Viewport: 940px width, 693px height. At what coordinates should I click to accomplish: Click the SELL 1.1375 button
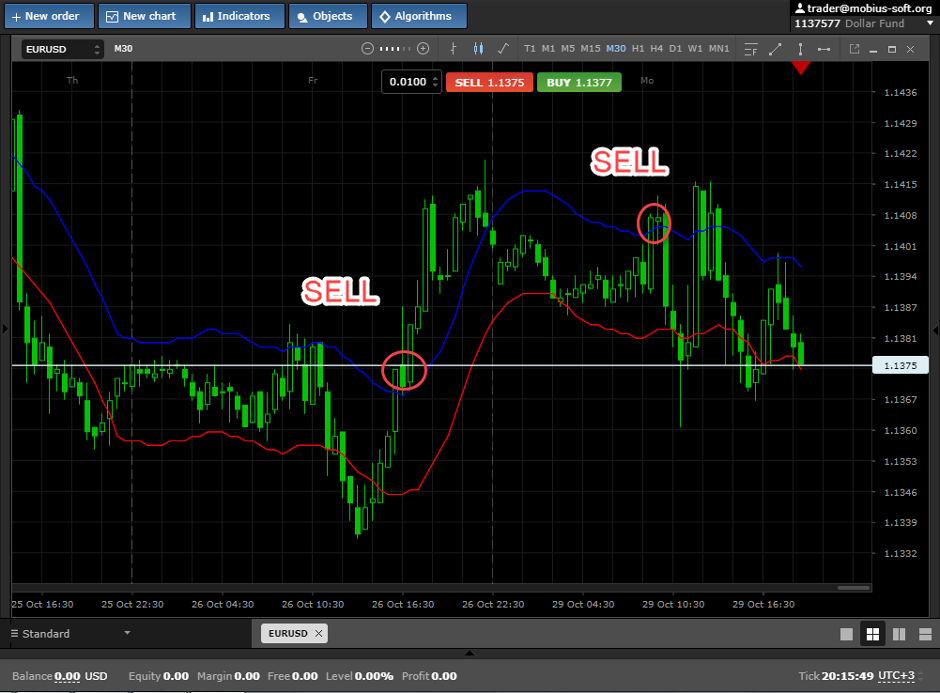489,83
